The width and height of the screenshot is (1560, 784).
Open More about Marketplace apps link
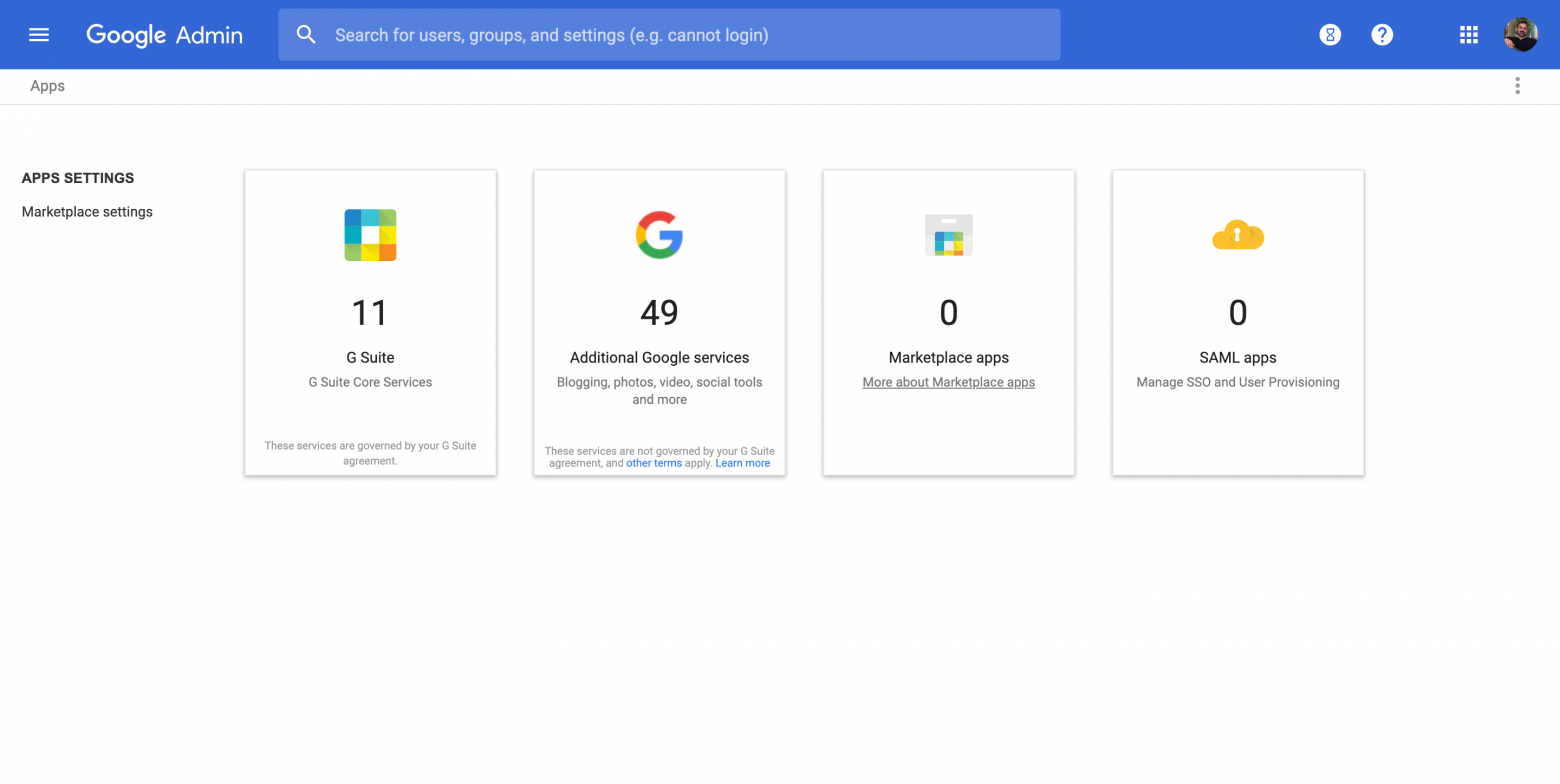click(947, 381)
